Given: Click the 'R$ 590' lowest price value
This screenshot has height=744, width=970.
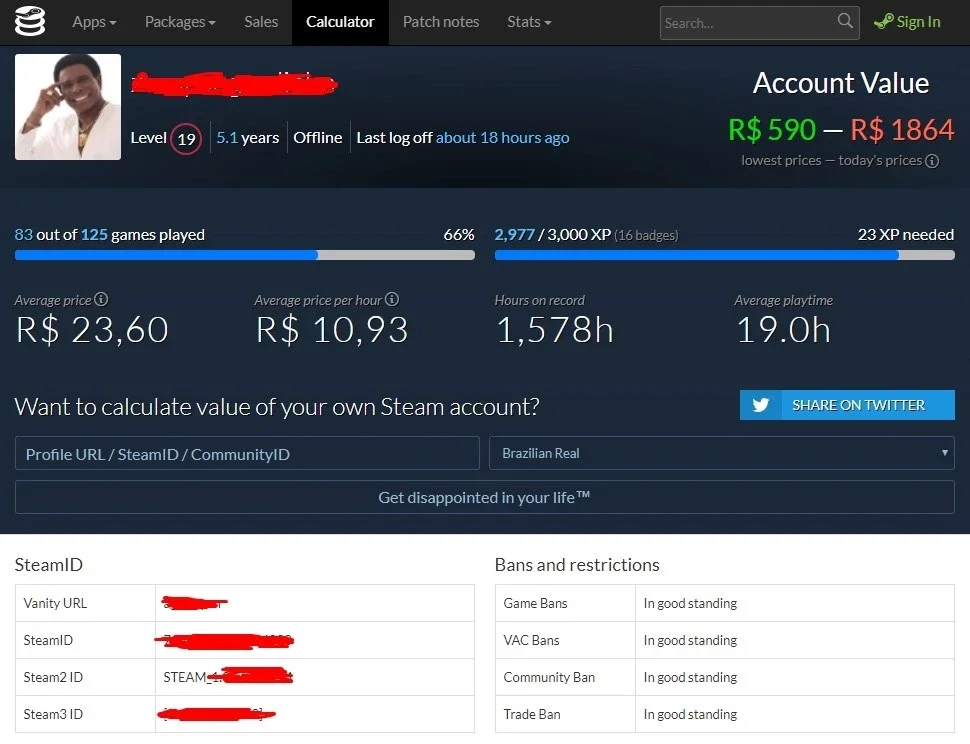Looking at the screenshot, I should tap(772, 130).
